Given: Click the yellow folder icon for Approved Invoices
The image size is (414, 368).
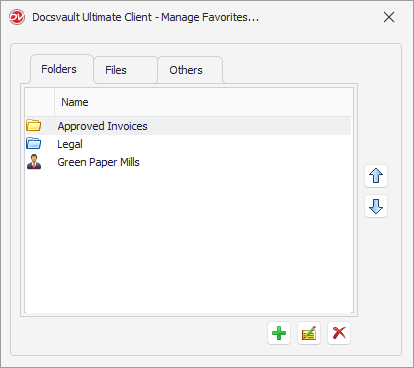Looking at the screenshot, I should point(34,126).
